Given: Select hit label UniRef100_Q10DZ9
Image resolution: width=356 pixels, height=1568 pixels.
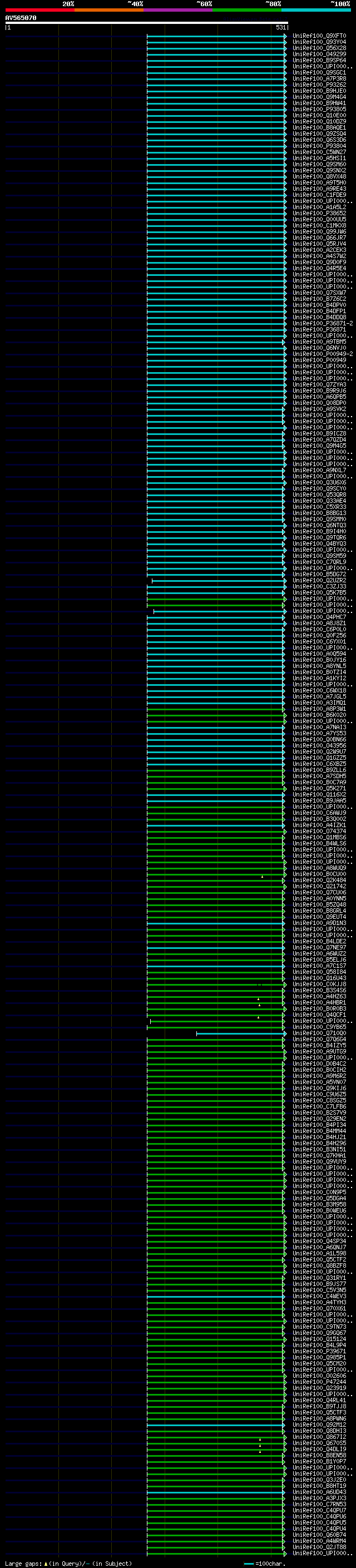Looking at the screenshot, I should coord(319,122).
